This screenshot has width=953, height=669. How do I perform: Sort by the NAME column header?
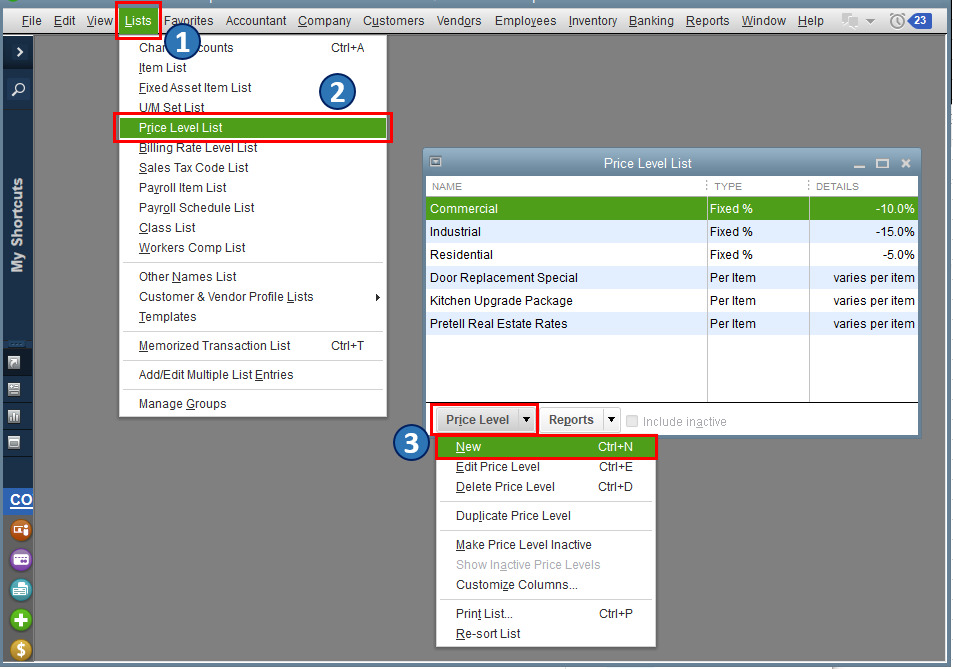[x=566, y=186]
